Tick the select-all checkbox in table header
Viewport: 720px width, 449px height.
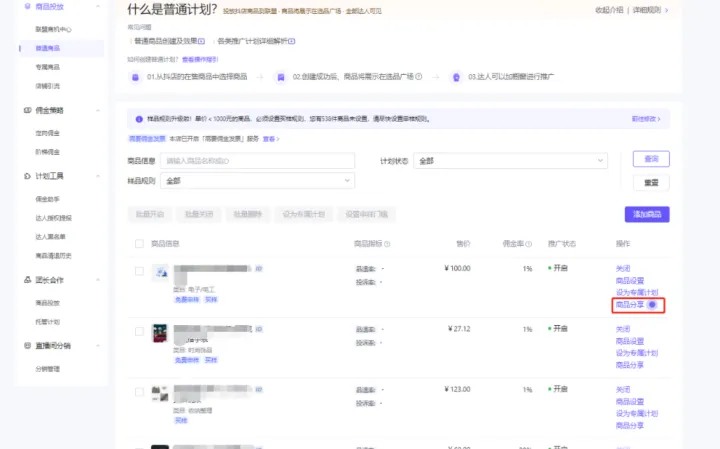[140, 244]
